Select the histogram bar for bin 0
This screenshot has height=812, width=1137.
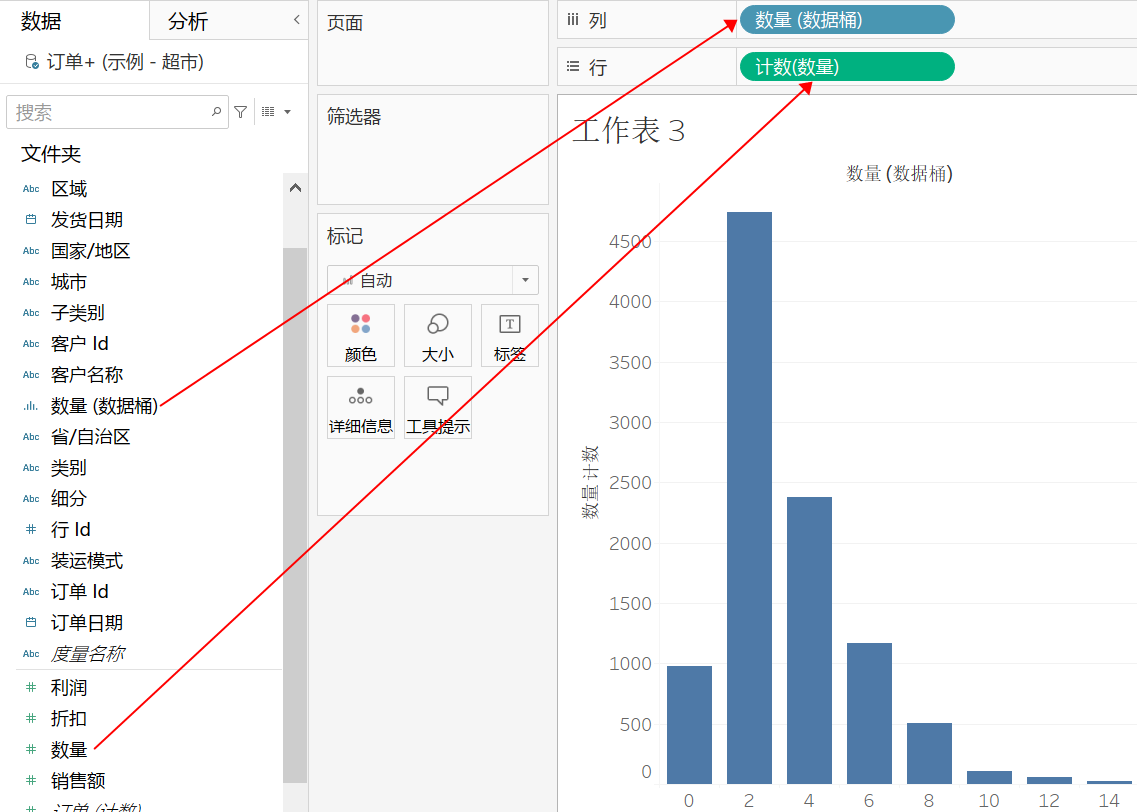pos(689,724)
